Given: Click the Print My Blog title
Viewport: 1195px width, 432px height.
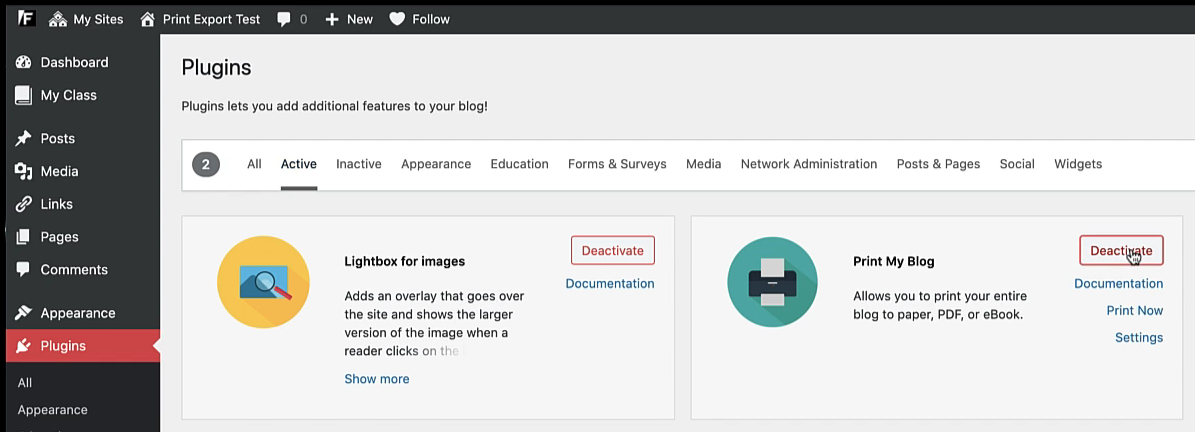Looking at the screenshot, I should [893, 261].
